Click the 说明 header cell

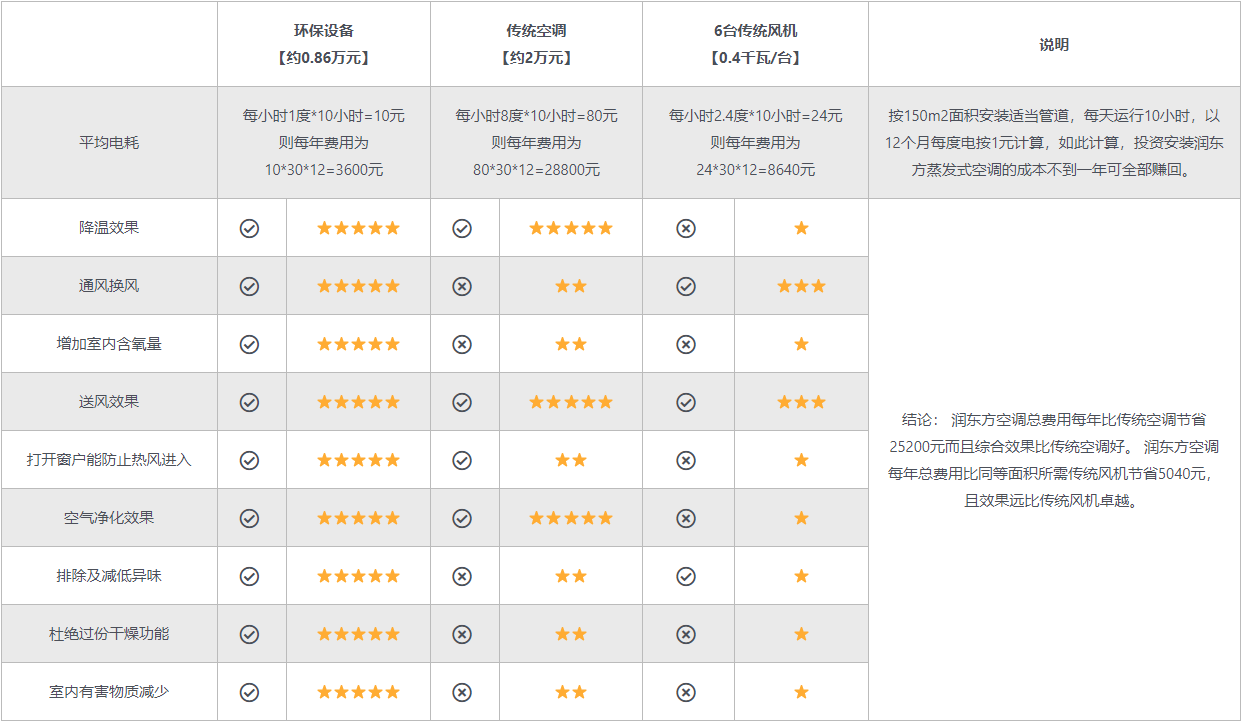[1054, 44]
